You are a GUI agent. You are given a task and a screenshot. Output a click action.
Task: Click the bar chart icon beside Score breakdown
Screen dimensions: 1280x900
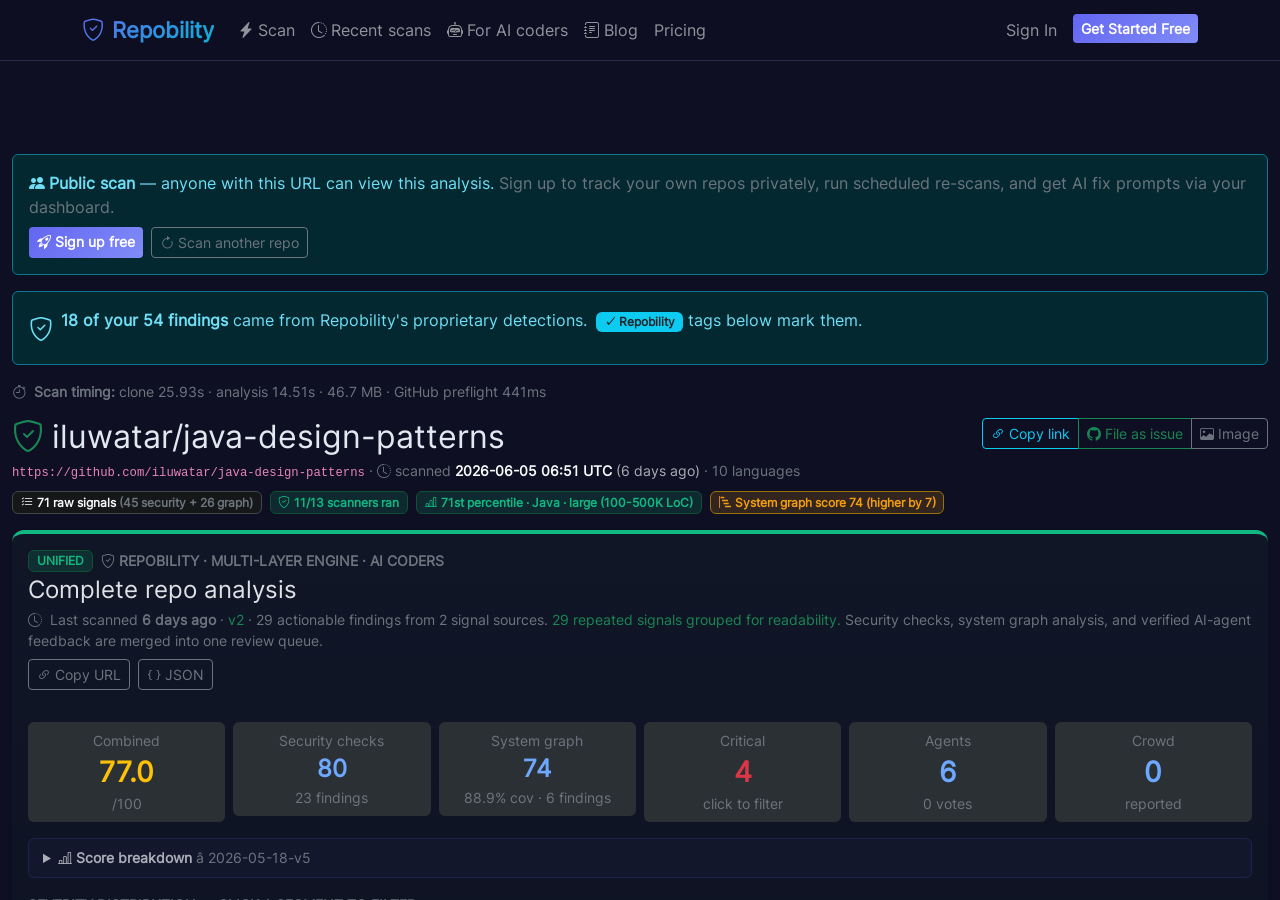pos(65,858)
